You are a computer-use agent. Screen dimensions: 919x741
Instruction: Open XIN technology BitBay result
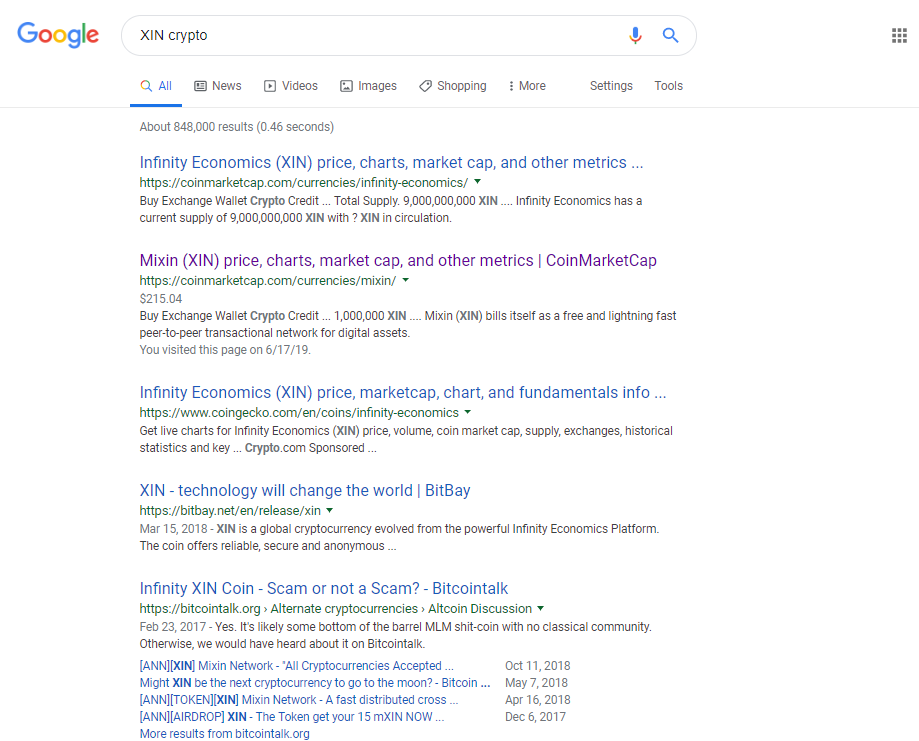point(305,490)
